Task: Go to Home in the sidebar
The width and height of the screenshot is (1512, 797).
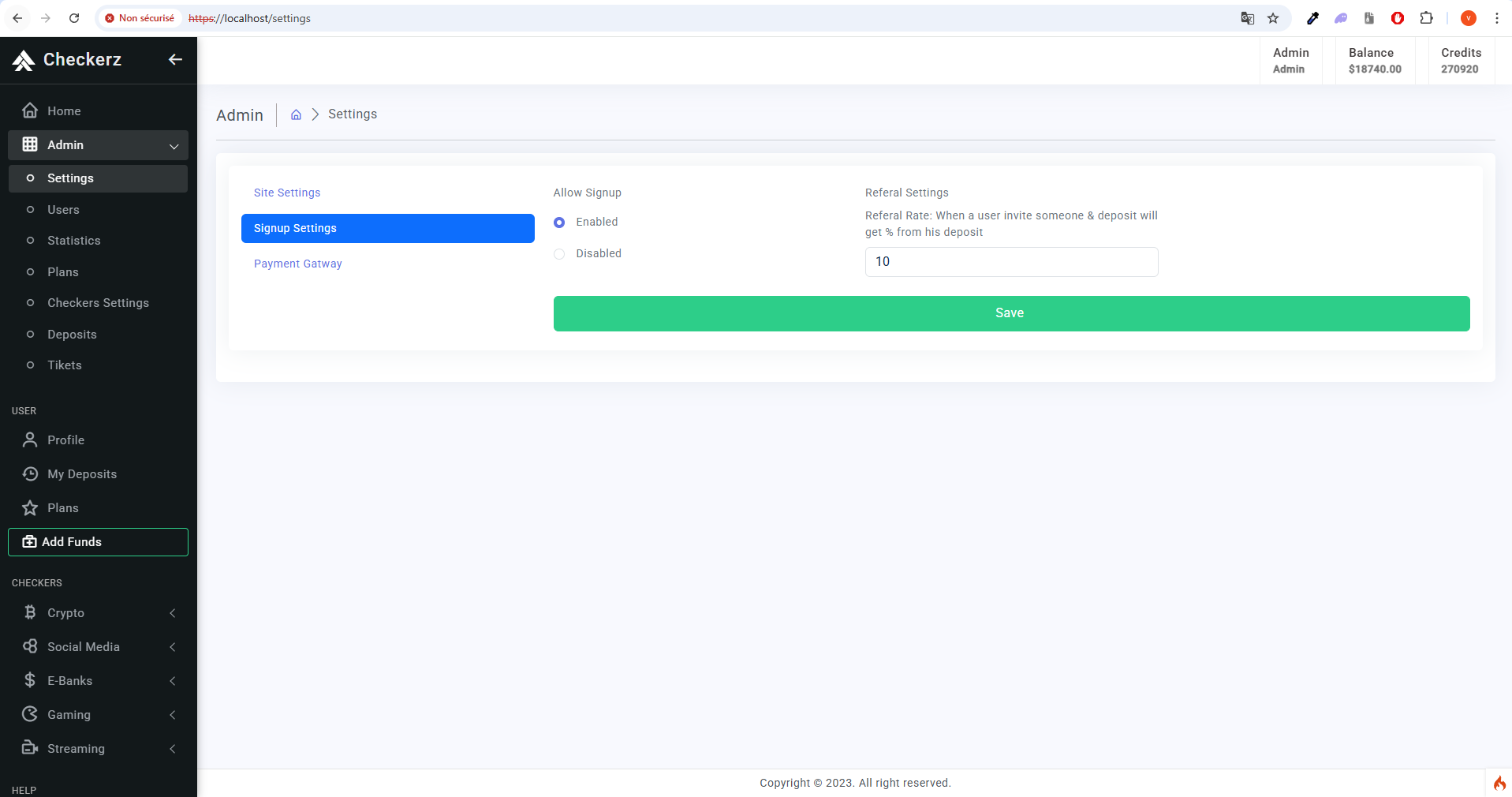Action: pos(98,110)
